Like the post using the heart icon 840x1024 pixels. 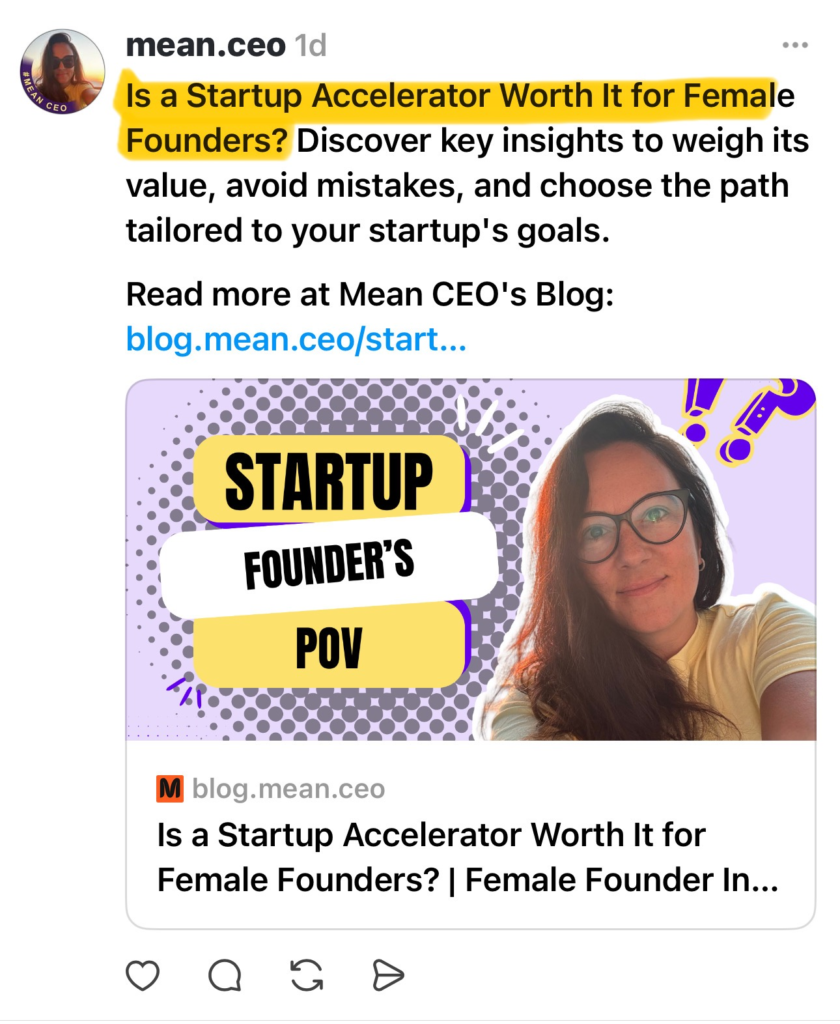pyautogui.click(x=143, y=975)
